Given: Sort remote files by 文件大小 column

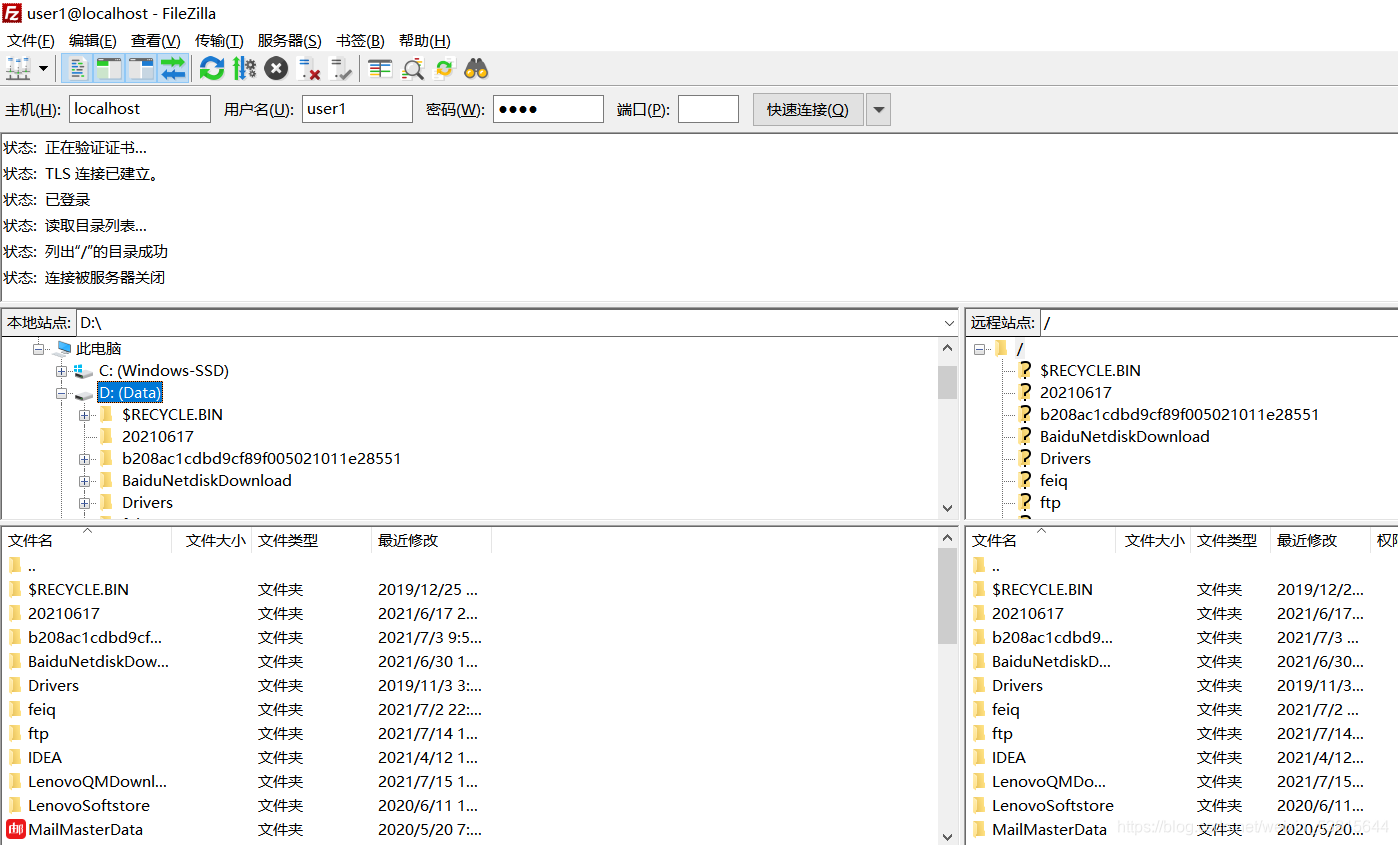Looking at the screenshot, I should click(x=1155, y=539).
